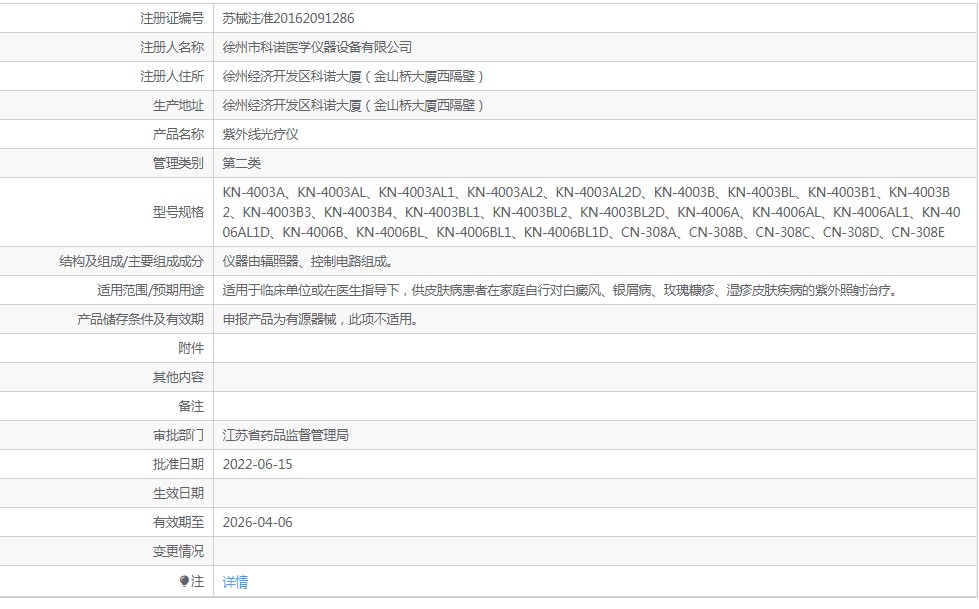Select product name 紫外线光疗仪
The image size is (979, 609).
coord(260,134)
